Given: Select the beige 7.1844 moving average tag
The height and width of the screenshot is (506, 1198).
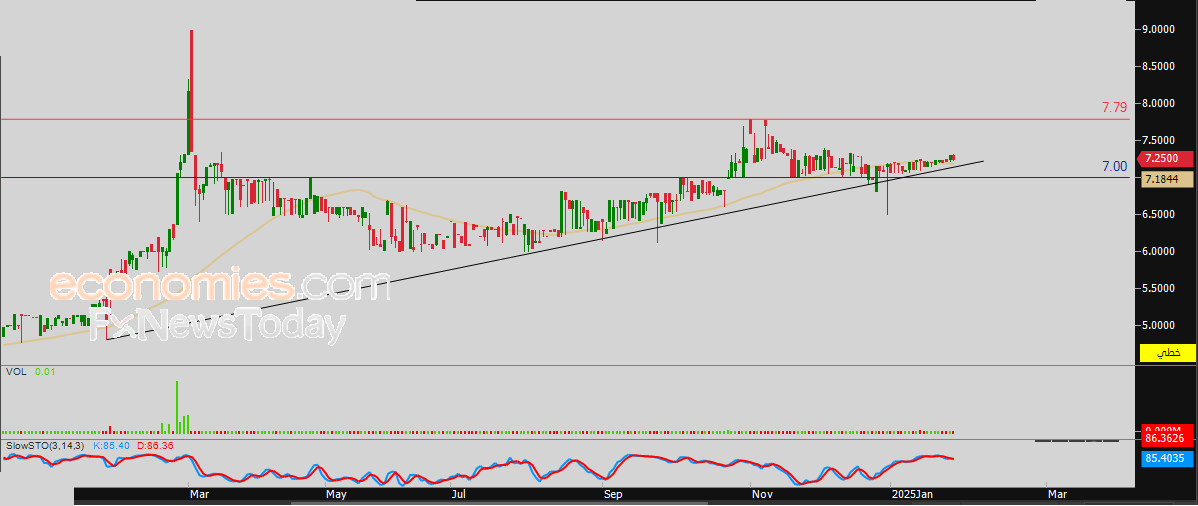Looking at the screenshot, I should pyautogui.click(x=1167, y=179).
